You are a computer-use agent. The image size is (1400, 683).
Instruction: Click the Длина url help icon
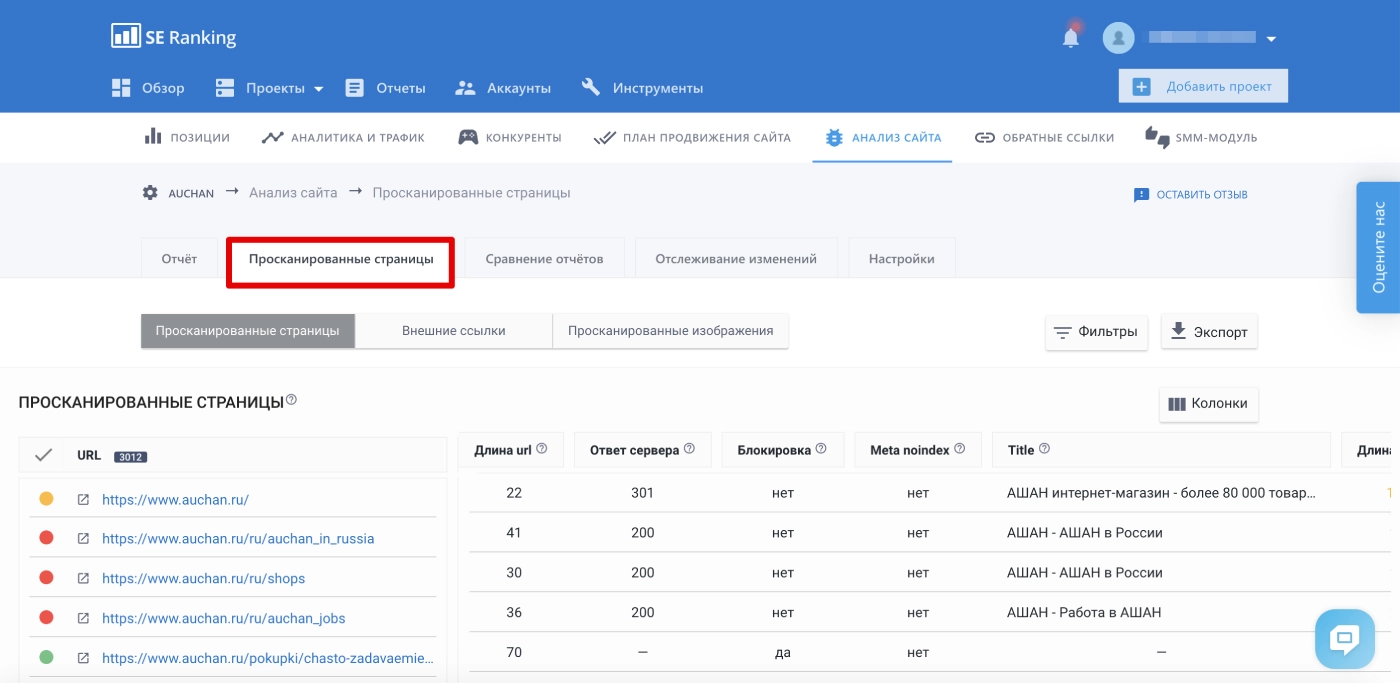pyautogui.click(x=542, y=449)
